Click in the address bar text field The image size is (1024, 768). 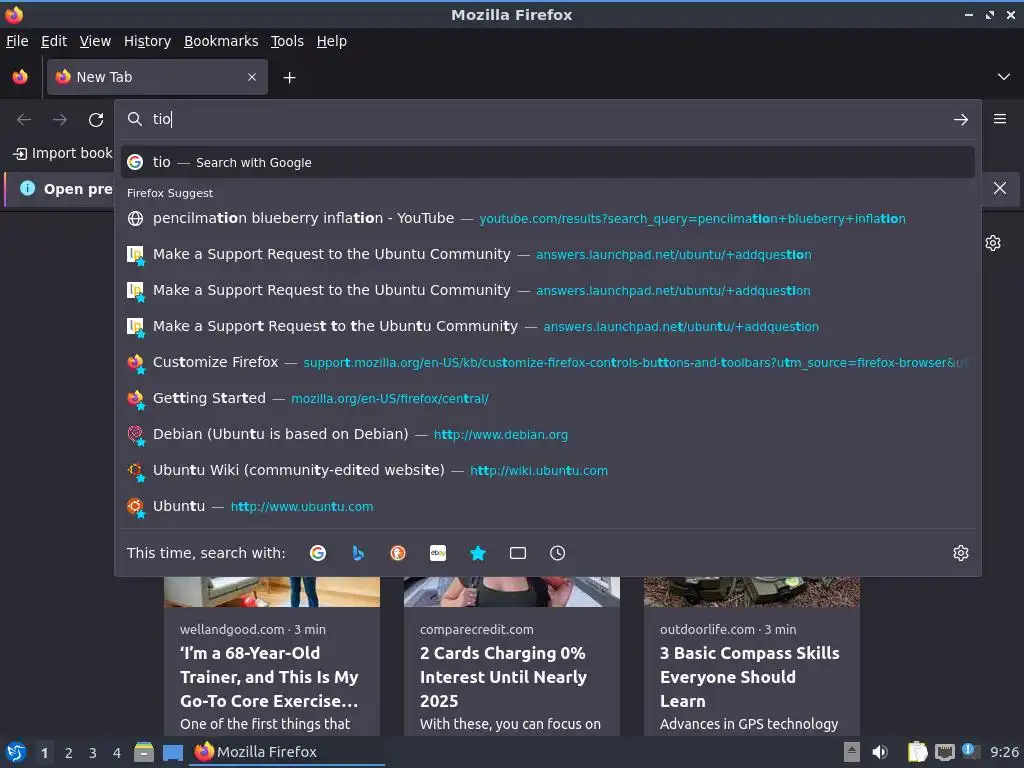tap(549, 119)
